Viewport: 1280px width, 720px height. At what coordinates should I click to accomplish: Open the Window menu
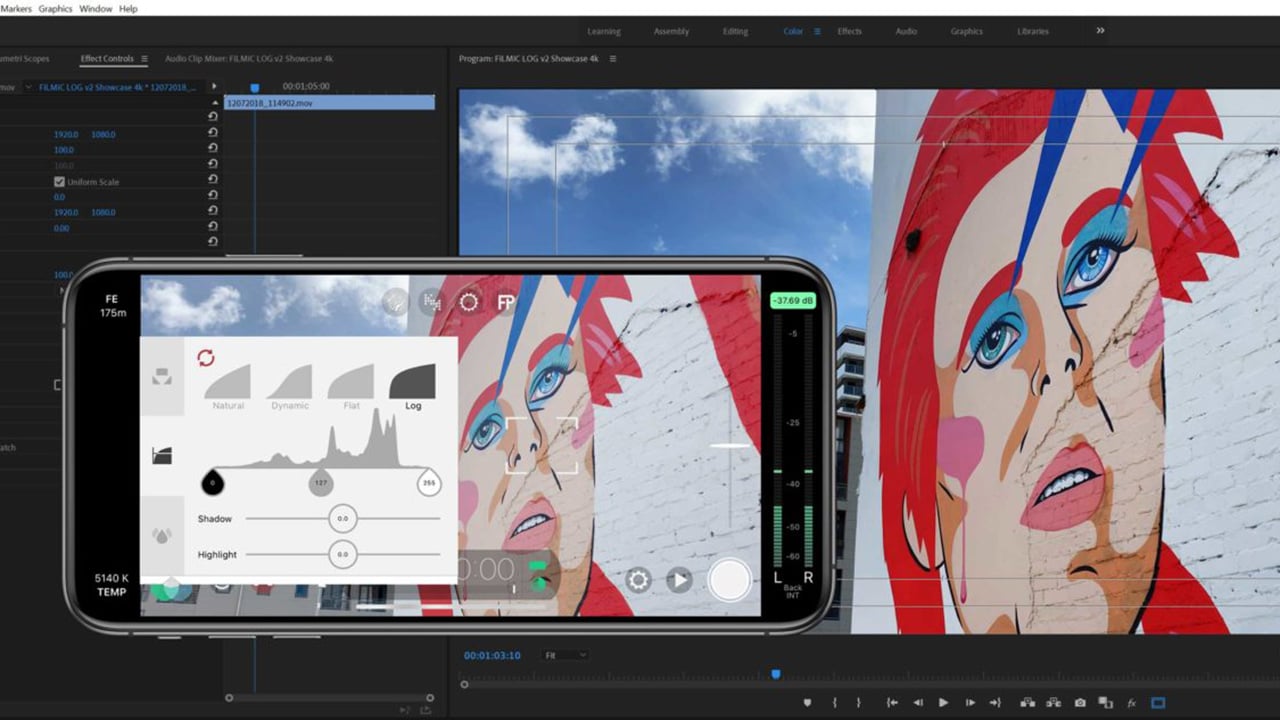95,8
